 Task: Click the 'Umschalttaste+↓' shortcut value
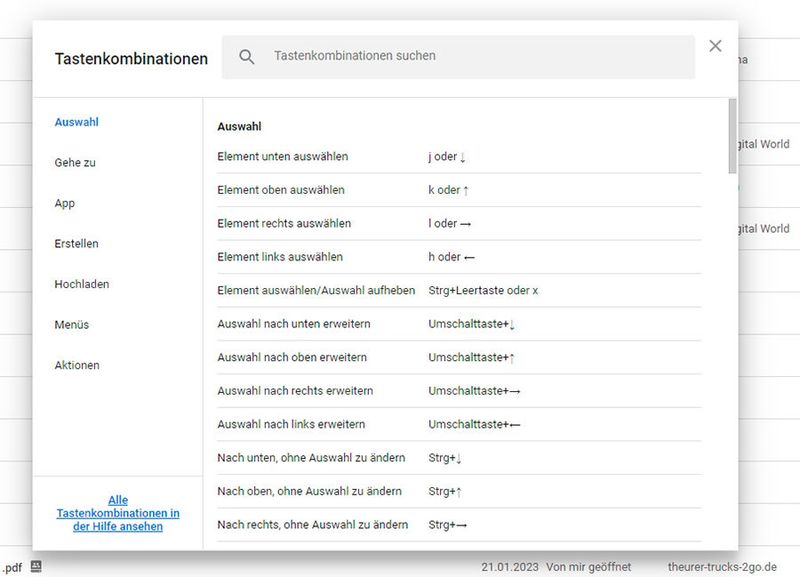[471, 324]
